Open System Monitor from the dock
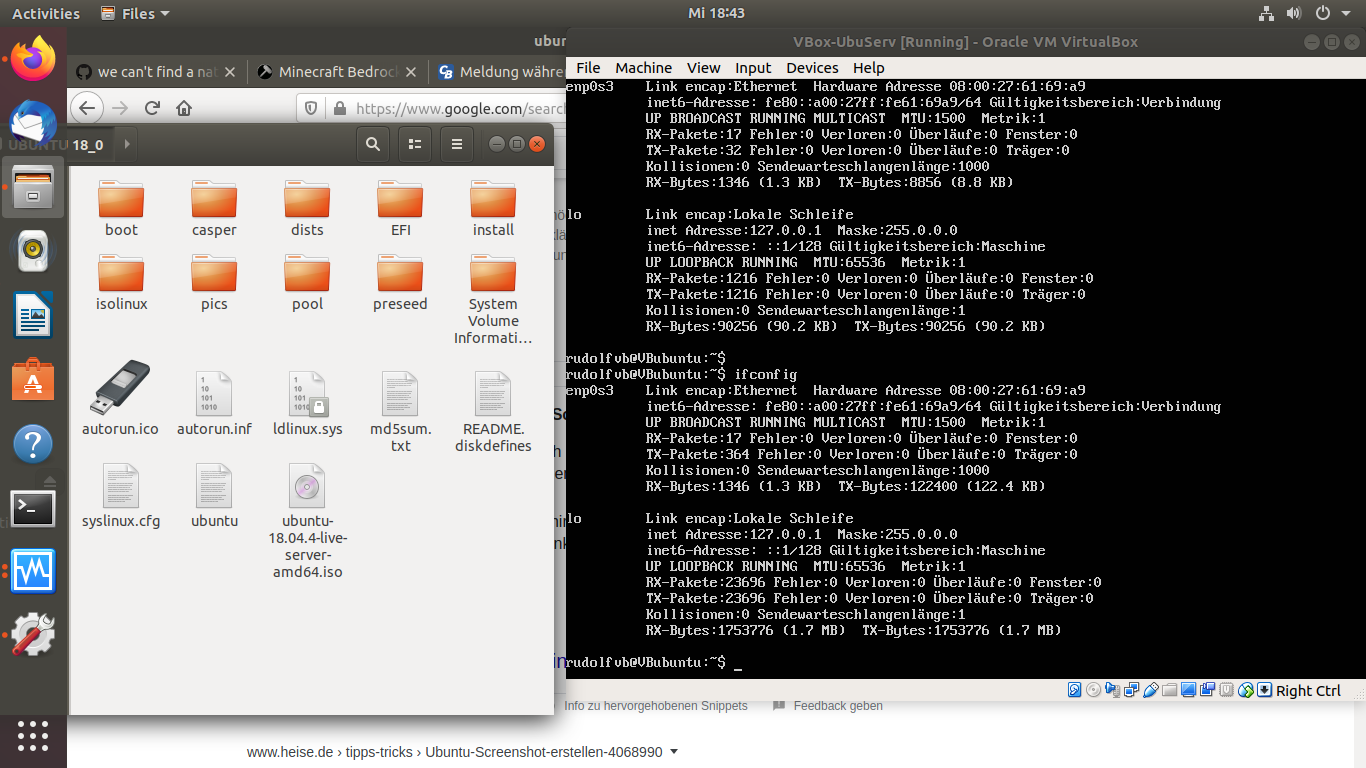Image resolution: width=1366 pixels, height=768 pixels. tap(33, 572)
